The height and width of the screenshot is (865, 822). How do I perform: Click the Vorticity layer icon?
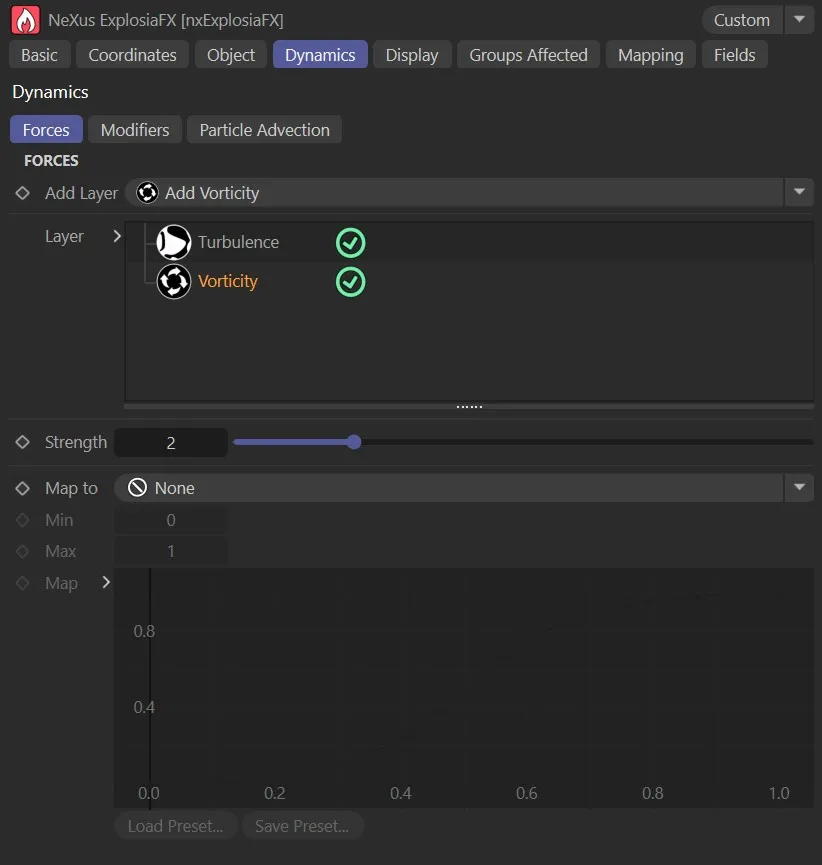tap(173, 281)
